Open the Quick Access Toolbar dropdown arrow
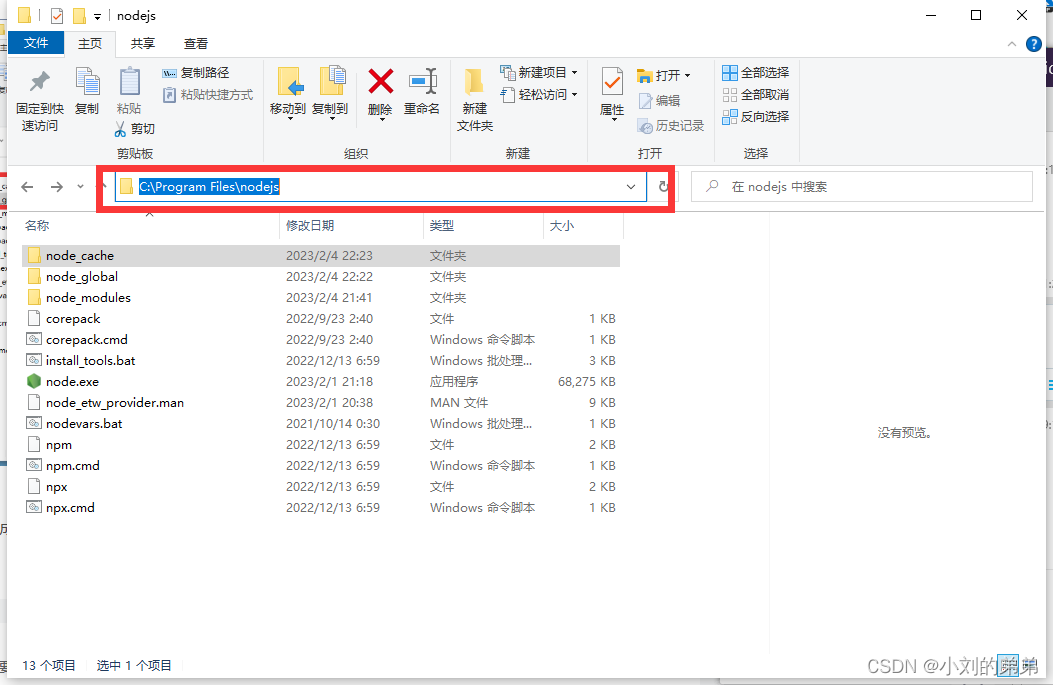 (x=97, y=16)
